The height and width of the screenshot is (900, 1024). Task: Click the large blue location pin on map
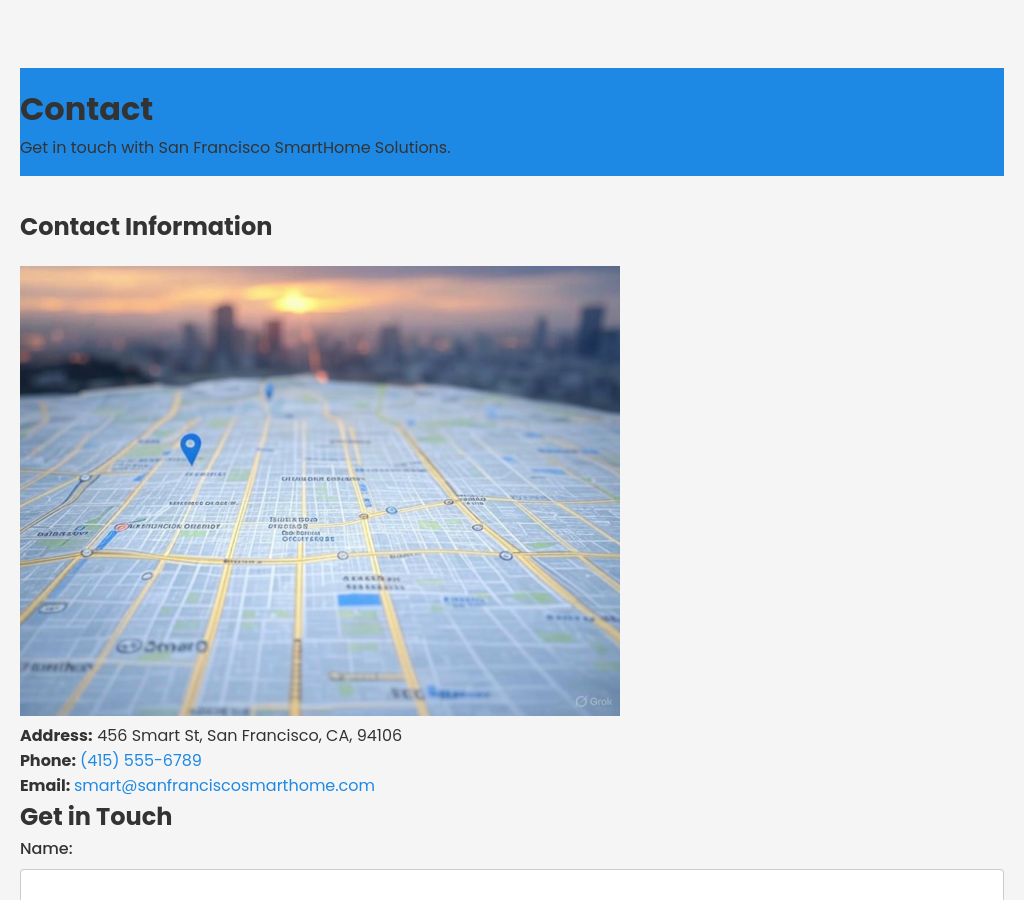(x=190, y=448)
